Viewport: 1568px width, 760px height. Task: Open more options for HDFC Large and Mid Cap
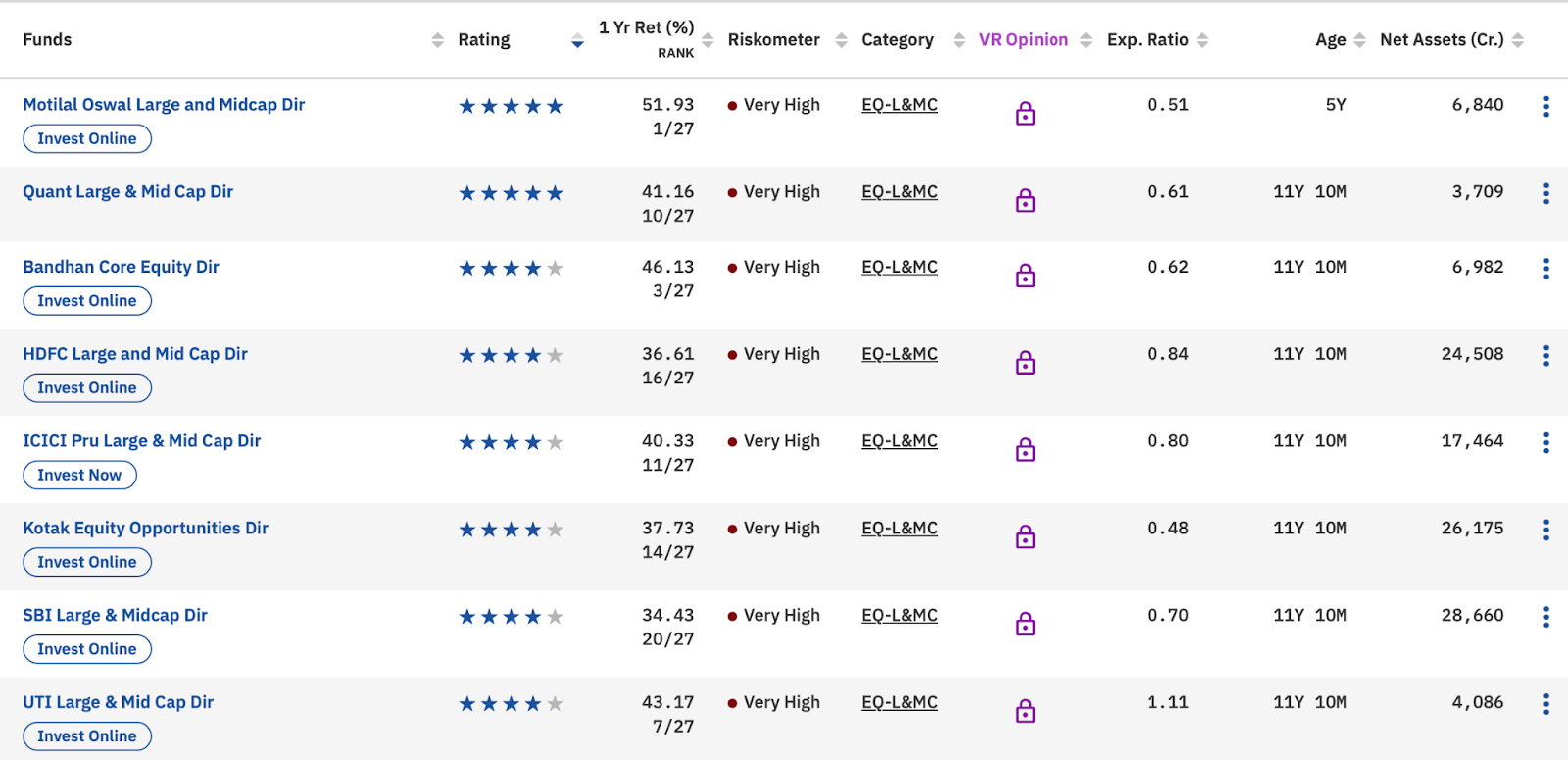pos(1546,355)
